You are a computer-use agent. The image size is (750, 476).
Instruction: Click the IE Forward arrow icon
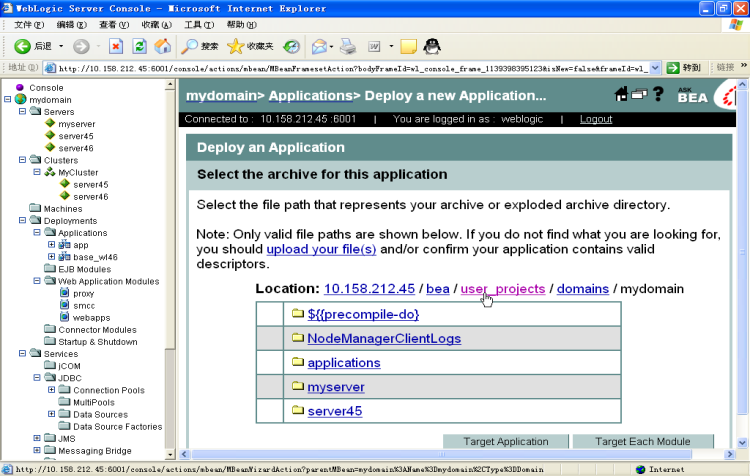(x=81, y=46)
